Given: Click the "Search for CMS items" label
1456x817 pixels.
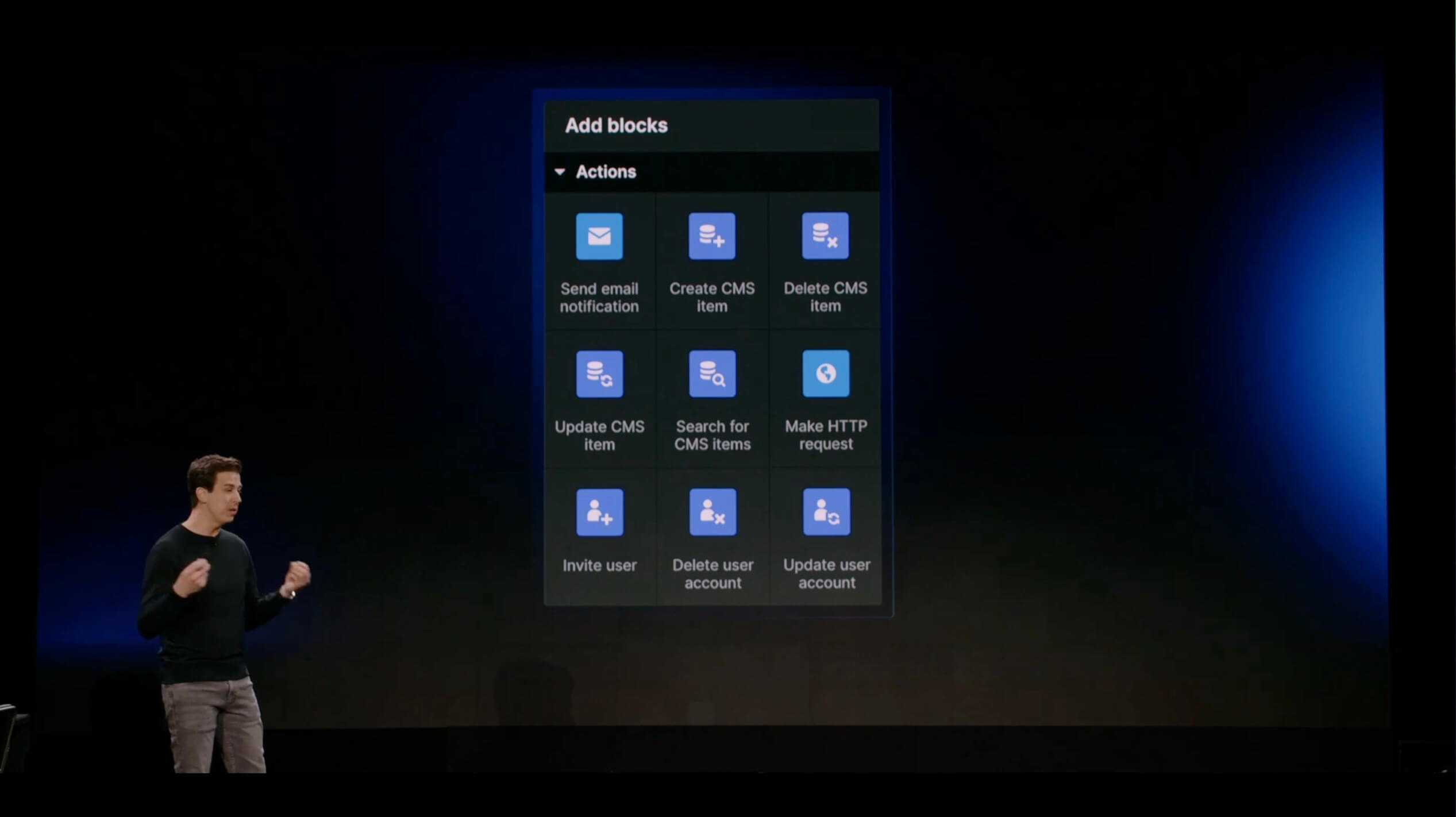Looking at the screenshot, I should [712, 435].
